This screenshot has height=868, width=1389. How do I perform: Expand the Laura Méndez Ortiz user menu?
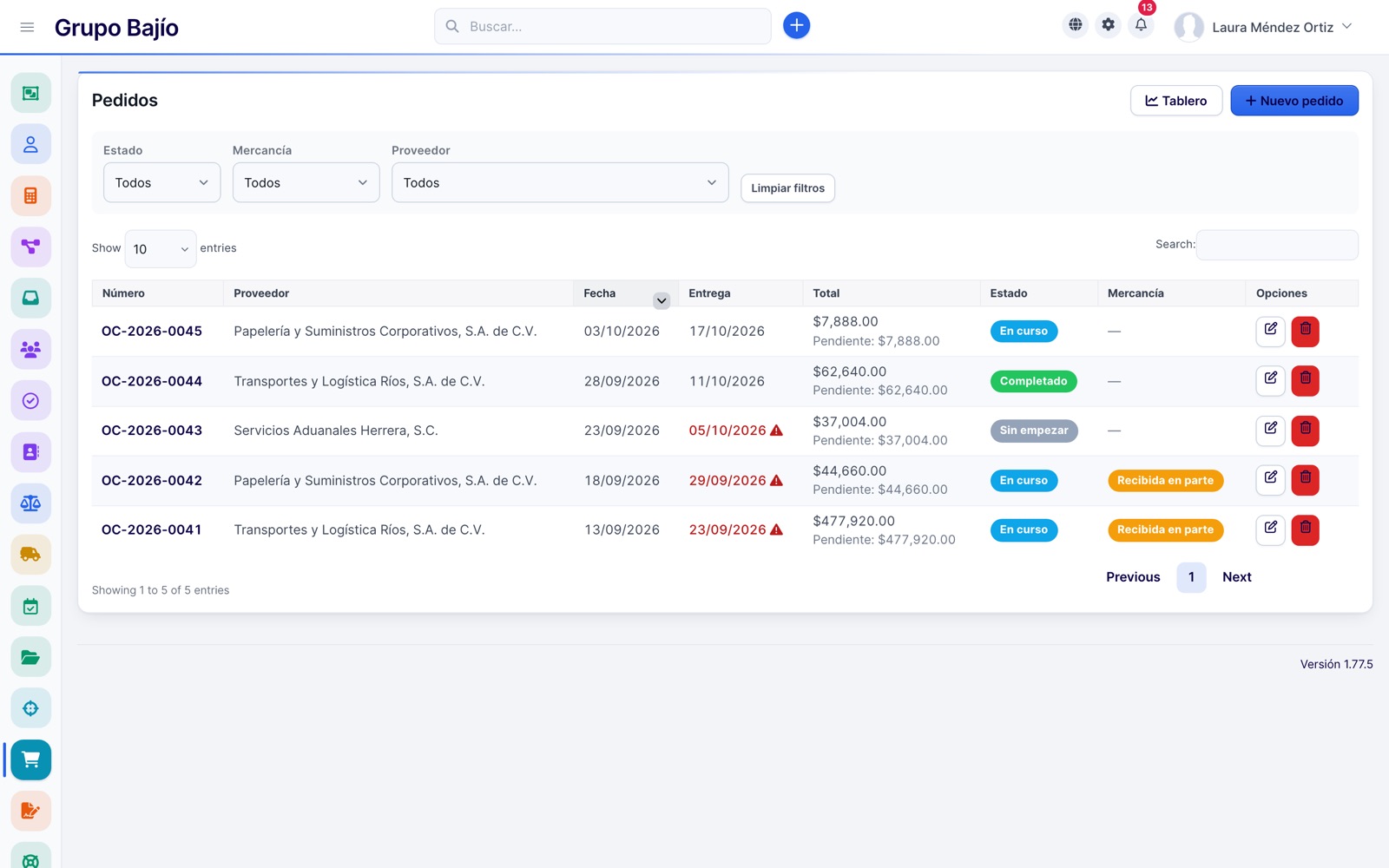tap(1264, 27)
